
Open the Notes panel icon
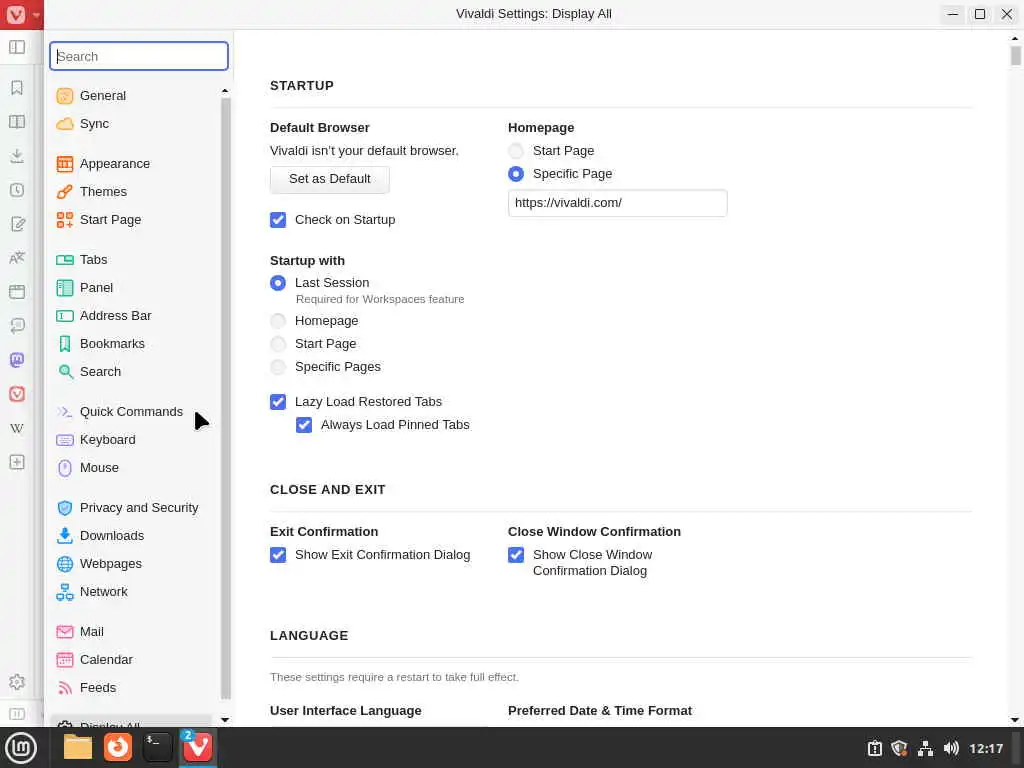(17, 224)
